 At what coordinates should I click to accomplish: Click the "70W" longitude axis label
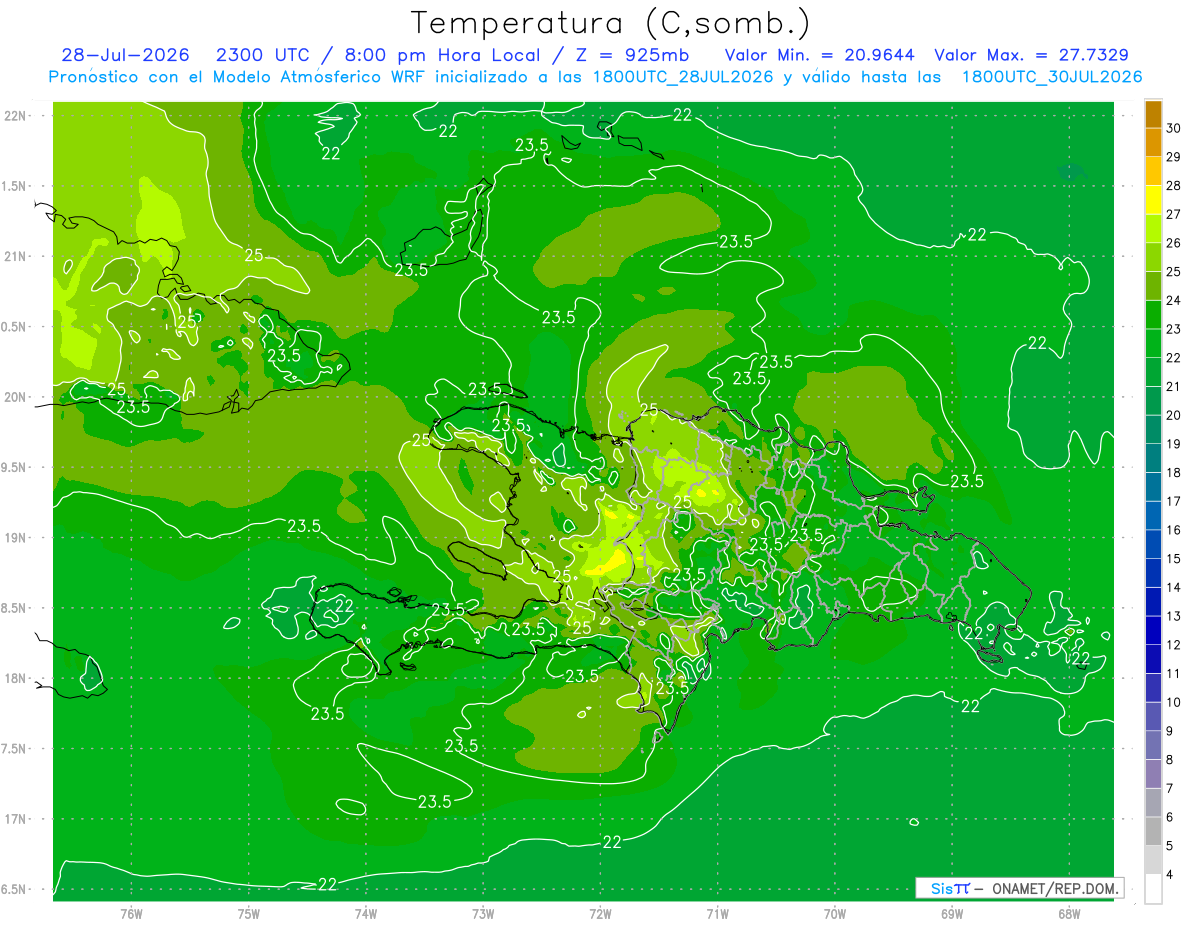coord(835,914)
